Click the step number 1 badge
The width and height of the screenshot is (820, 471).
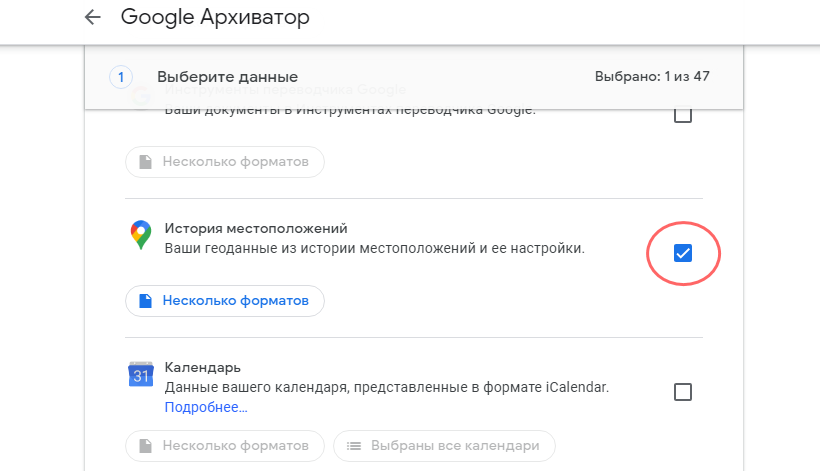tap(121, 77)
